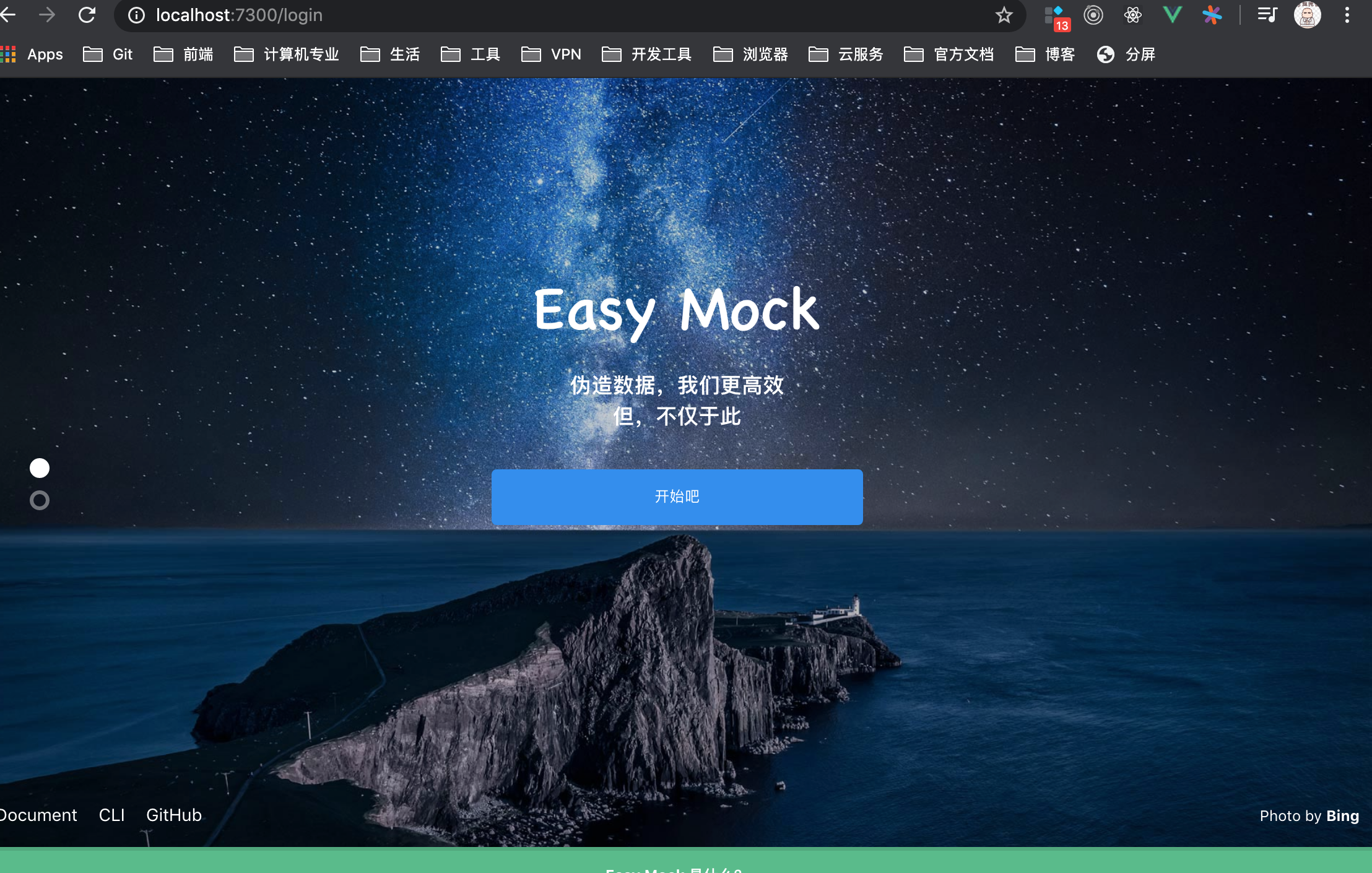Open the Vue devtools extension icon

tap(1172, 15)
